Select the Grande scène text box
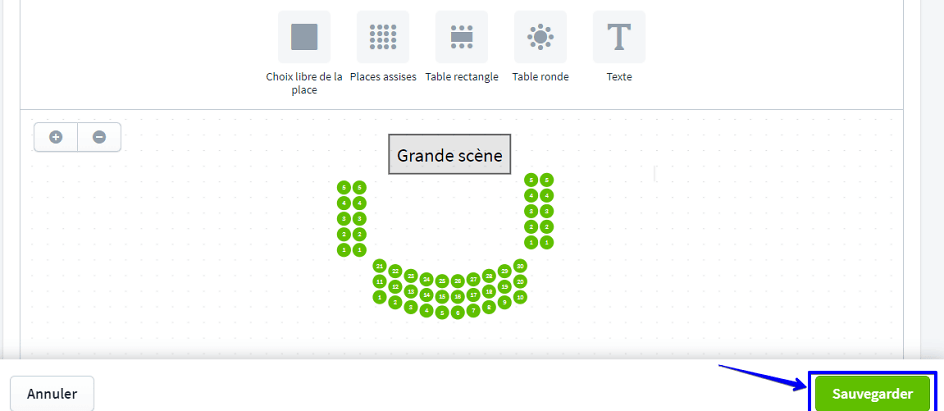 click(x=449, y=155)
